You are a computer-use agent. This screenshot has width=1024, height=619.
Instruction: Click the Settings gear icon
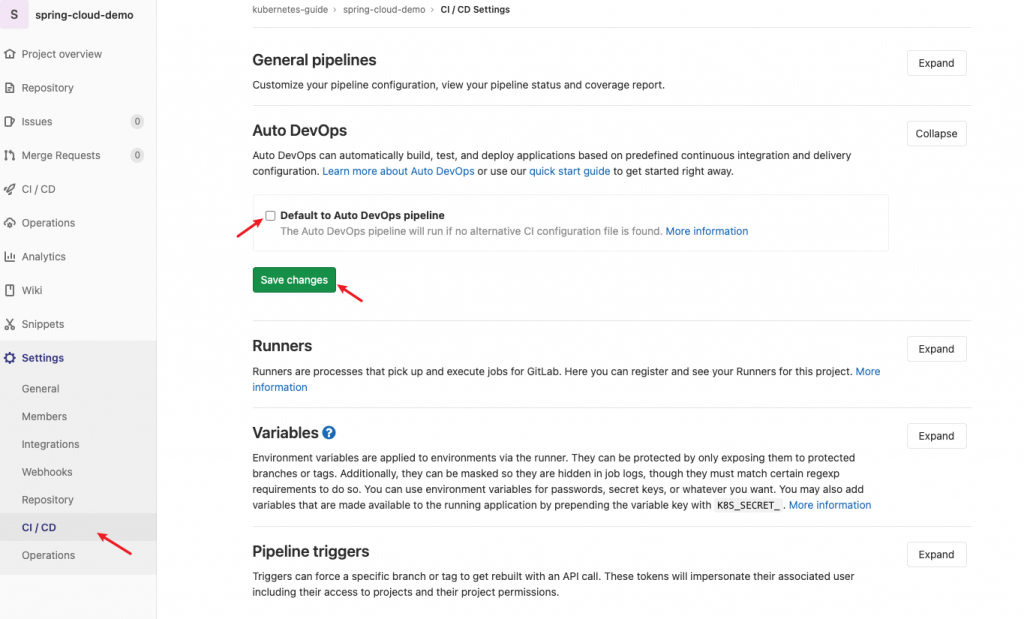coord(10,358)
